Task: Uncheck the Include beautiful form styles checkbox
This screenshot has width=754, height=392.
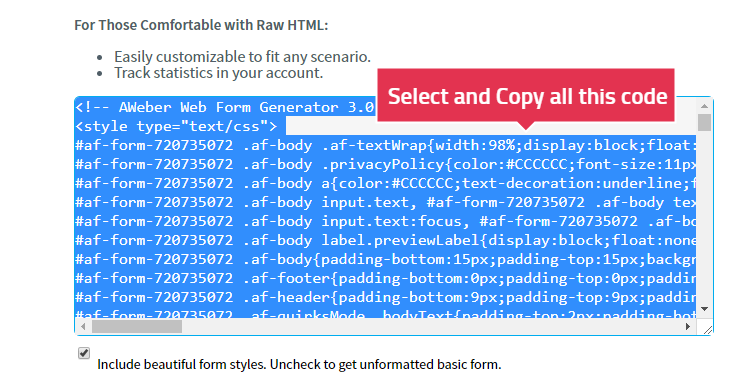Action: [84, 353]
